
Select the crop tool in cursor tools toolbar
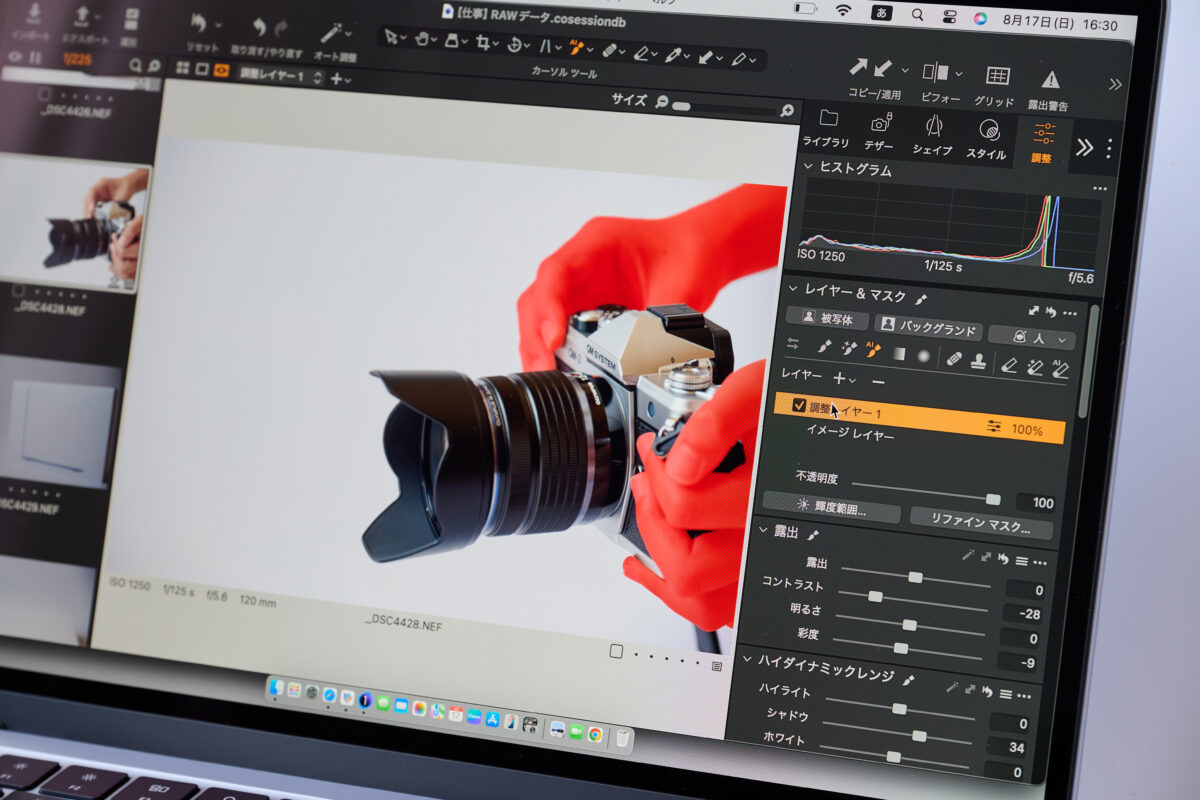[x=484, y=43]
